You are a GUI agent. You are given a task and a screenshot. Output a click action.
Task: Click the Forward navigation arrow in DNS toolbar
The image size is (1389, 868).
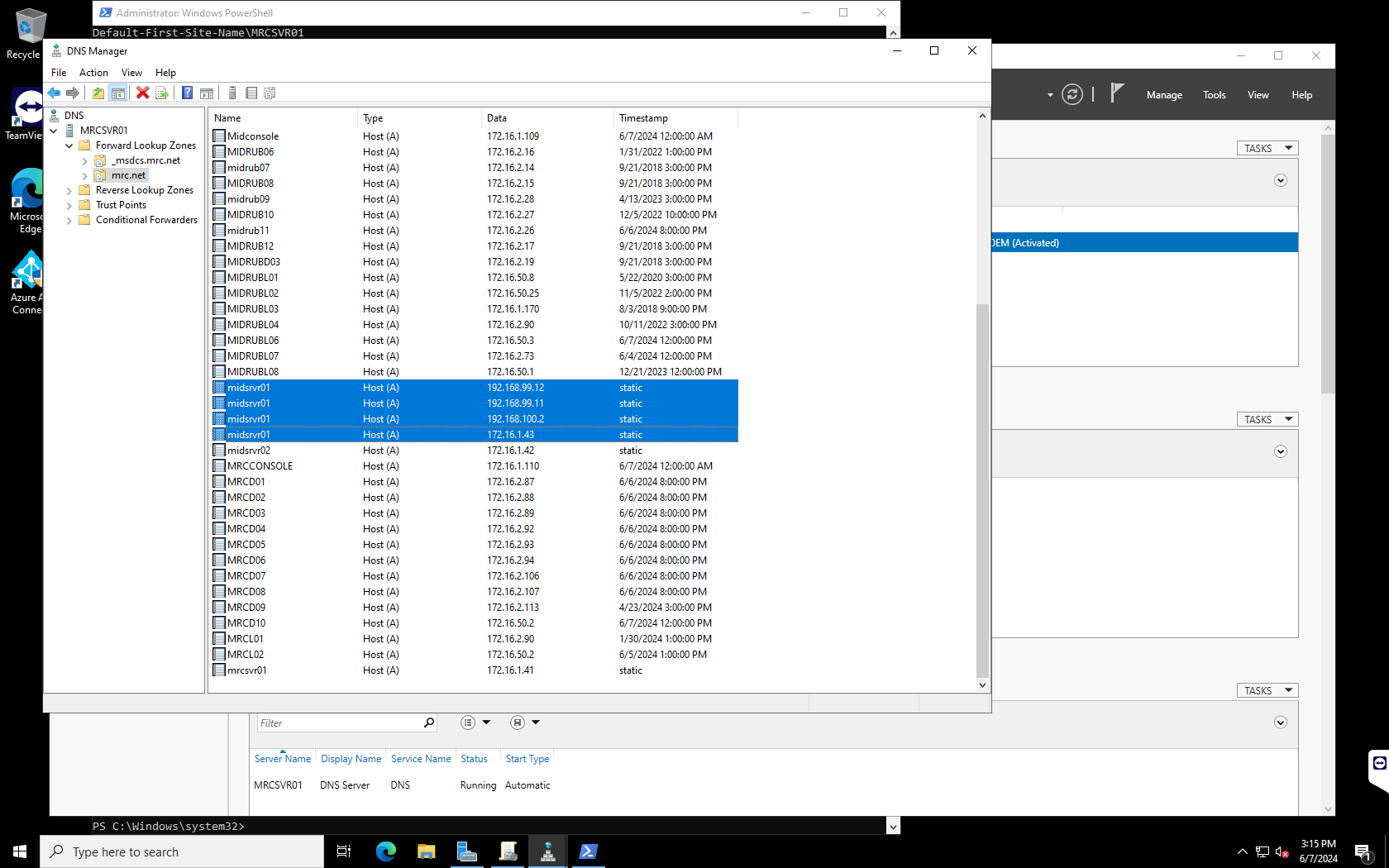(73, 93)
